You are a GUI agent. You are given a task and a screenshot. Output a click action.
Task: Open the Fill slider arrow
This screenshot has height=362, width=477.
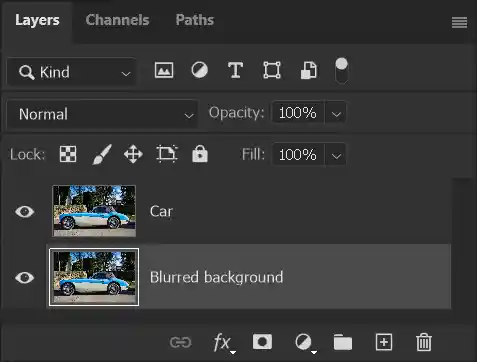(336, 155)
